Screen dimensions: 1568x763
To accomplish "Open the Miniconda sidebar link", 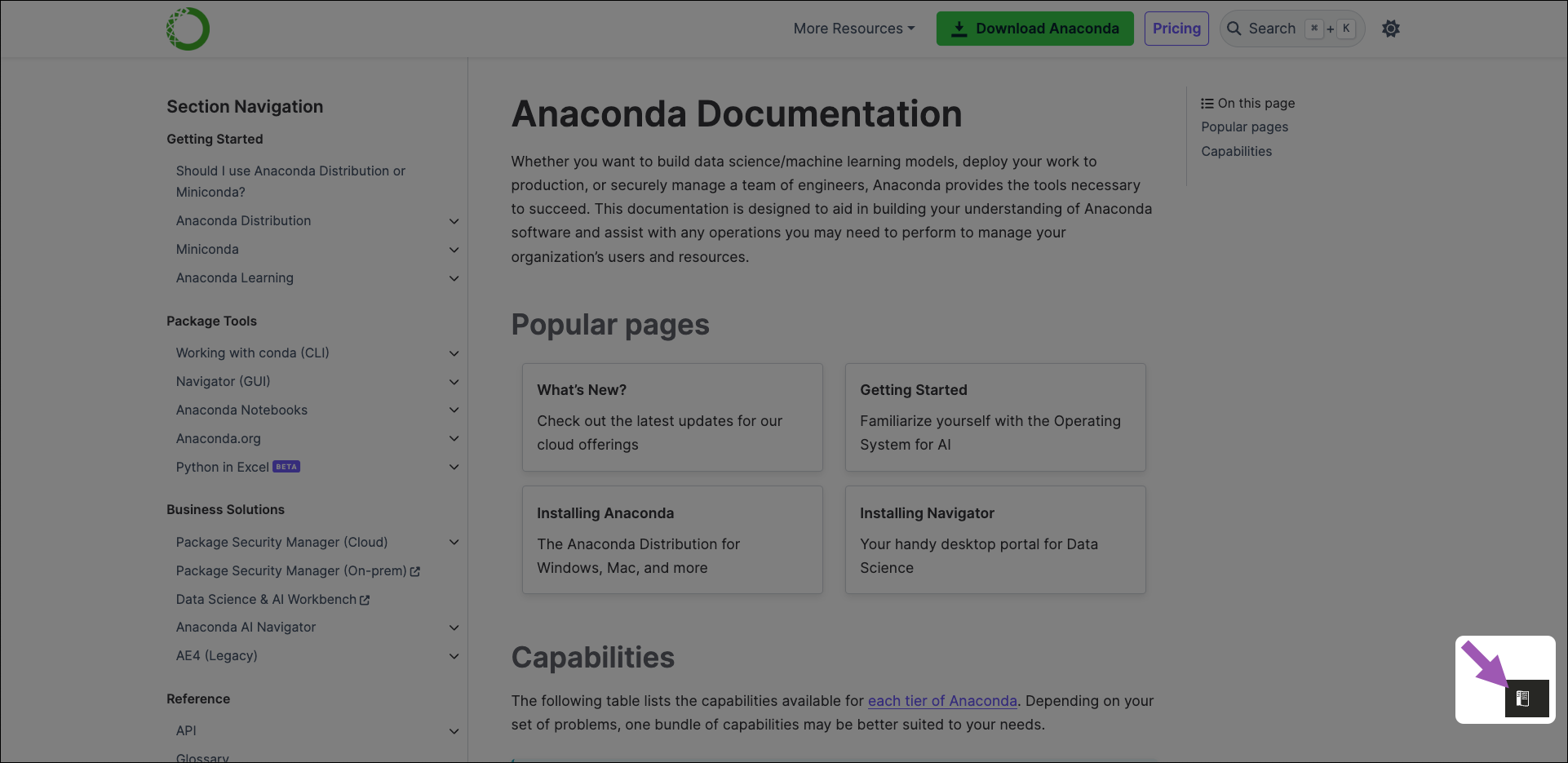I will (207, 249).
